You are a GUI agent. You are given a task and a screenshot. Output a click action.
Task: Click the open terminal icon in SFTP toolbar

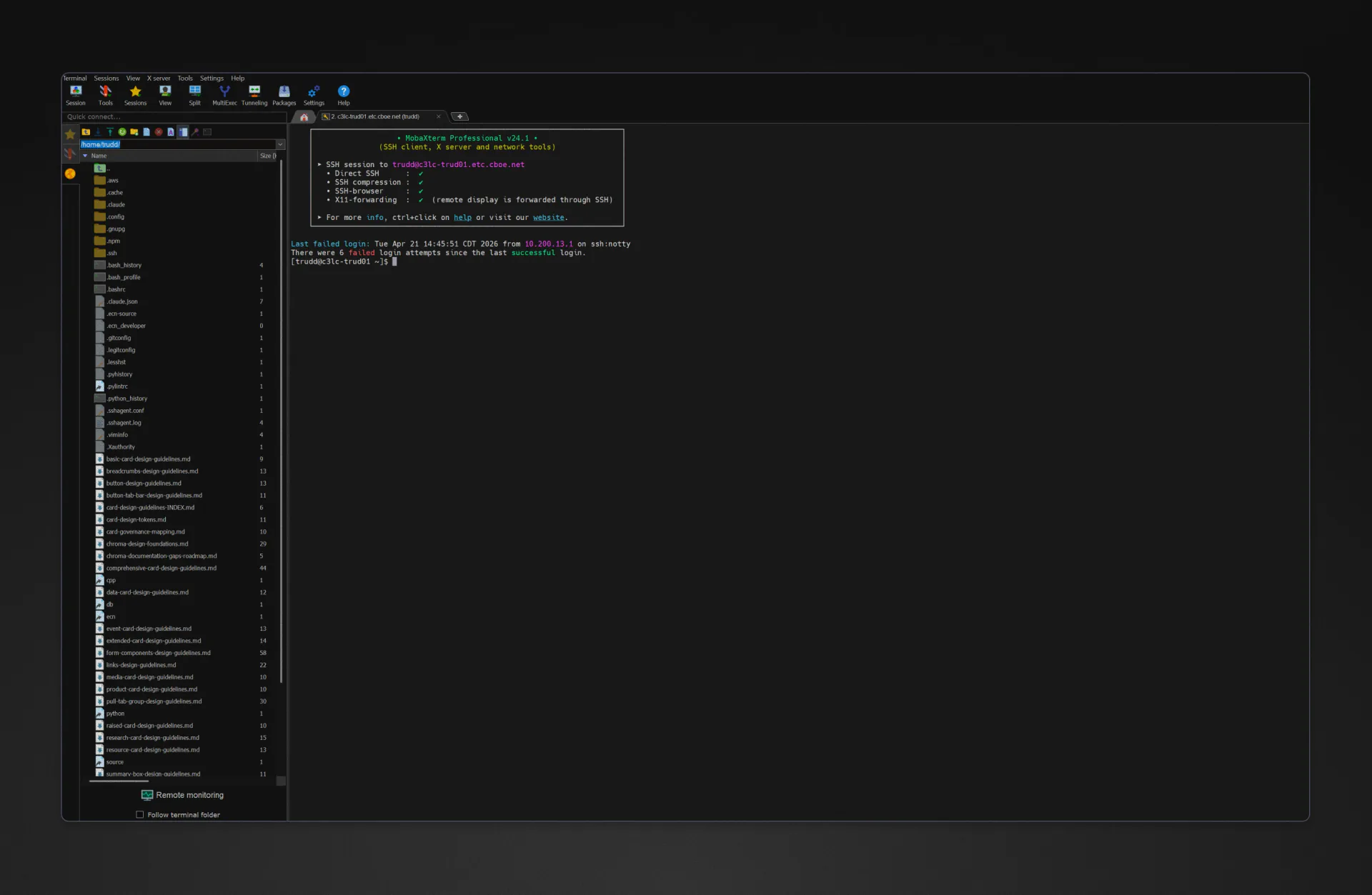tap(207, 132)
